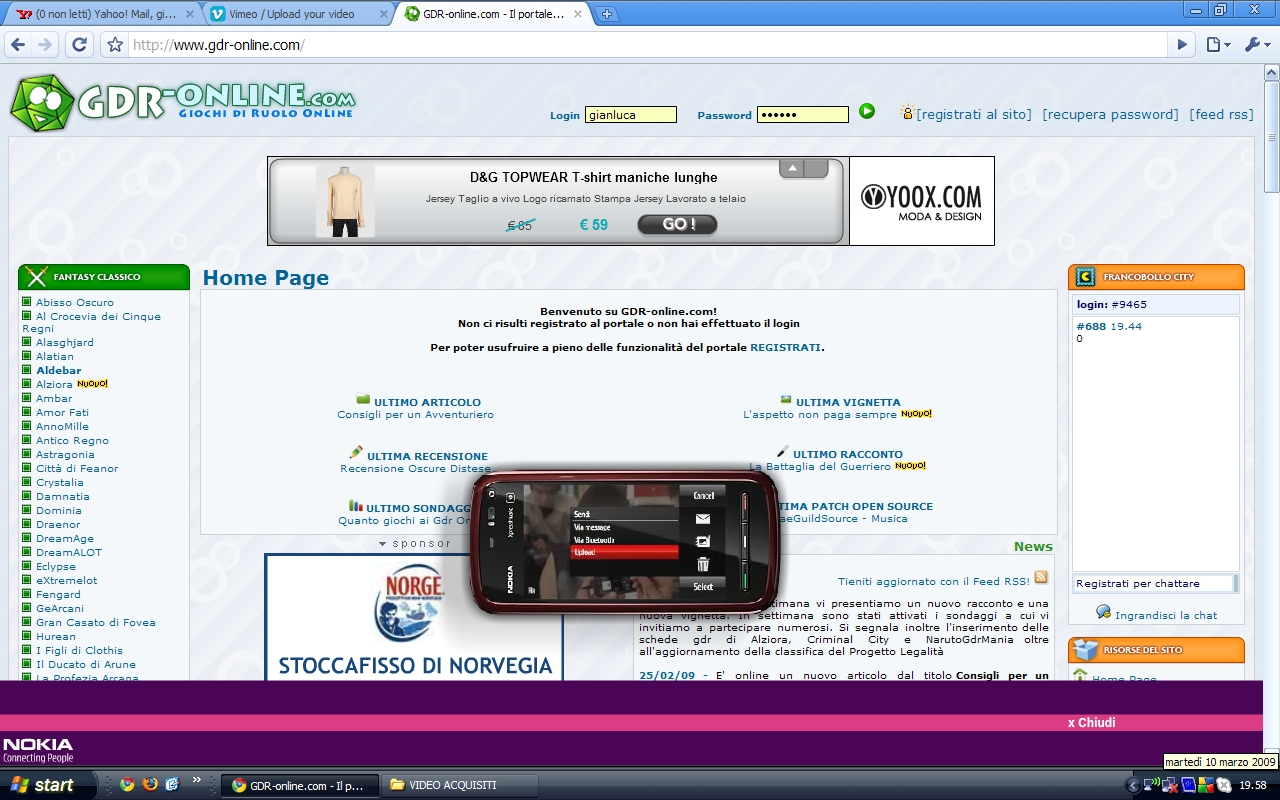The image size is (1280, 800).
Task: Choose Via Bluetooth in the Nokia Send menu
Action: 624,540
